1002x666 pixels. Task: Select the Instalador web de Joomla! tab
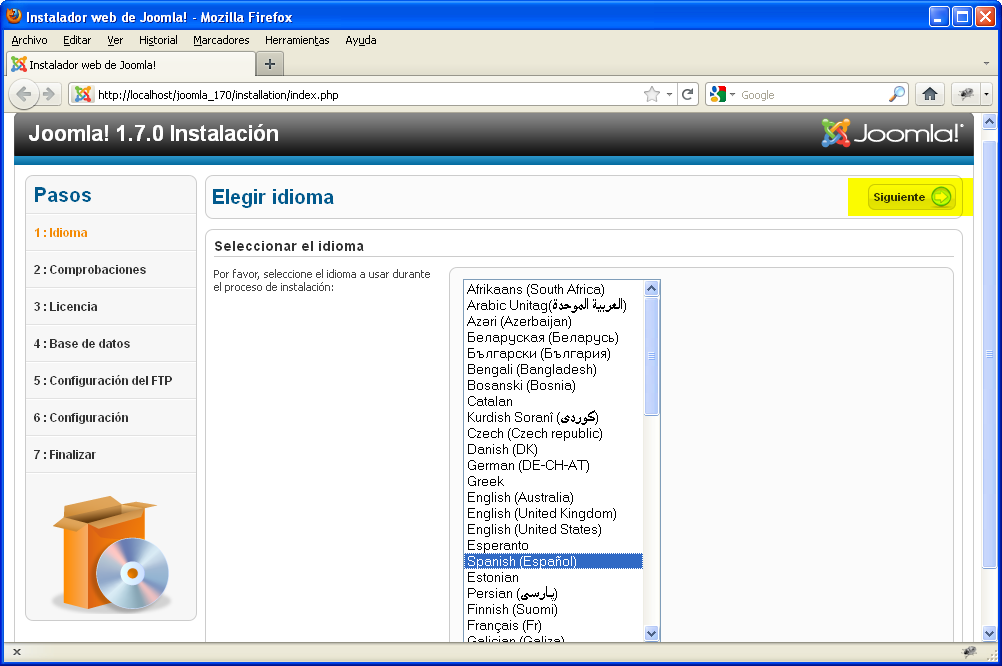130,64
